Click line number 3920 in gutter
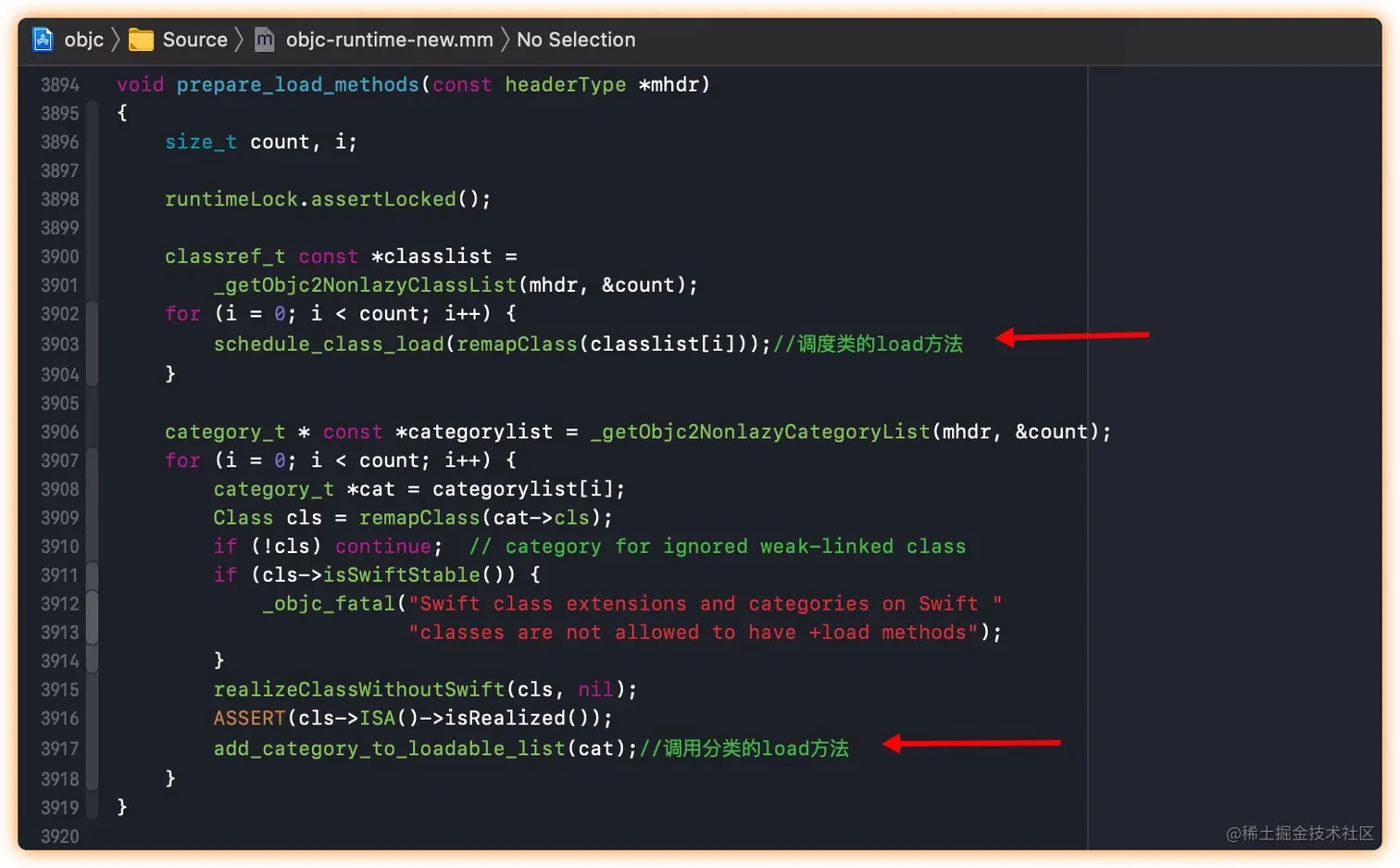Viewport: 1400px width, 868px height. [x=59, y=837]
